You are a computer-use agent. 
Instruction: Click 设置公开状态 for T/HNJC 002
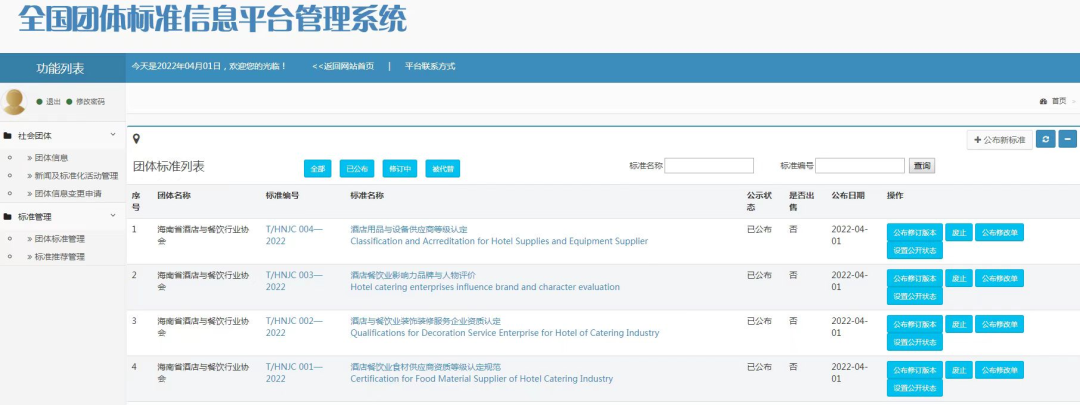pyautogui.click(x=915, y=342)
